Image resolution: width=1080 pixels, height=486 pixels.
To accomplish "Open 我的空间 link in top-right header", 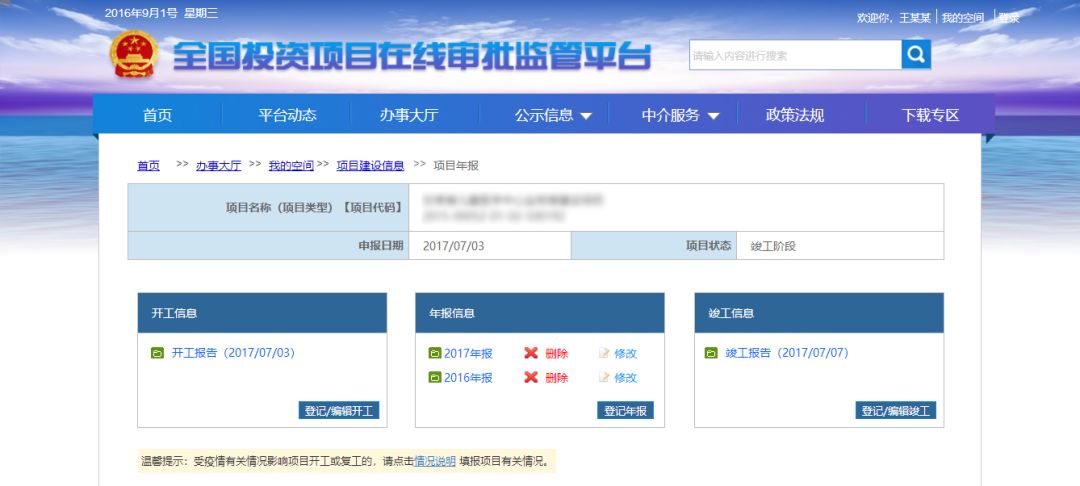I will (962, 18).
